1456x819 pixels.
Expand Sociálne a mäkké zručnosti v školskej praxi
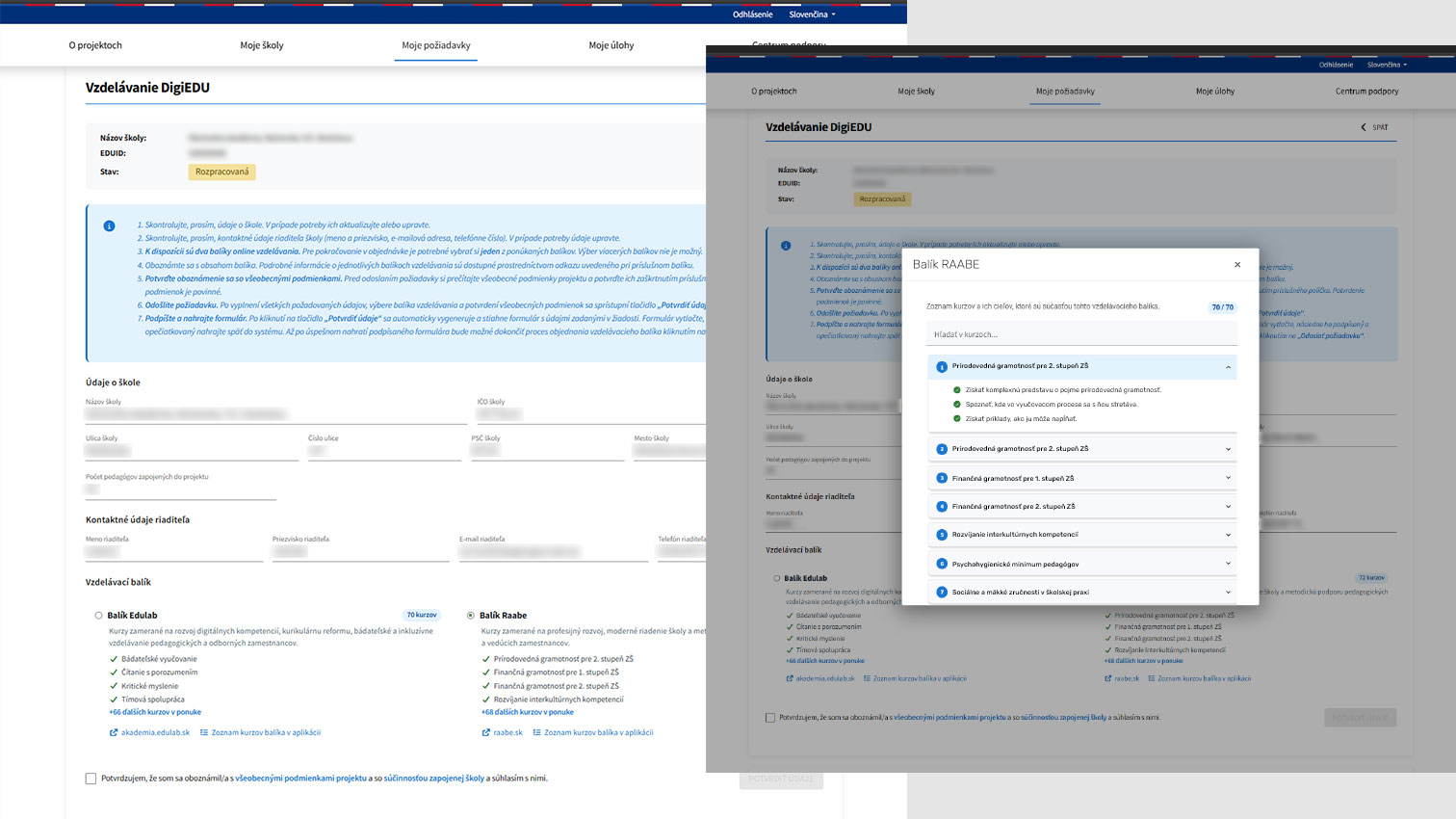point(1228,593)
